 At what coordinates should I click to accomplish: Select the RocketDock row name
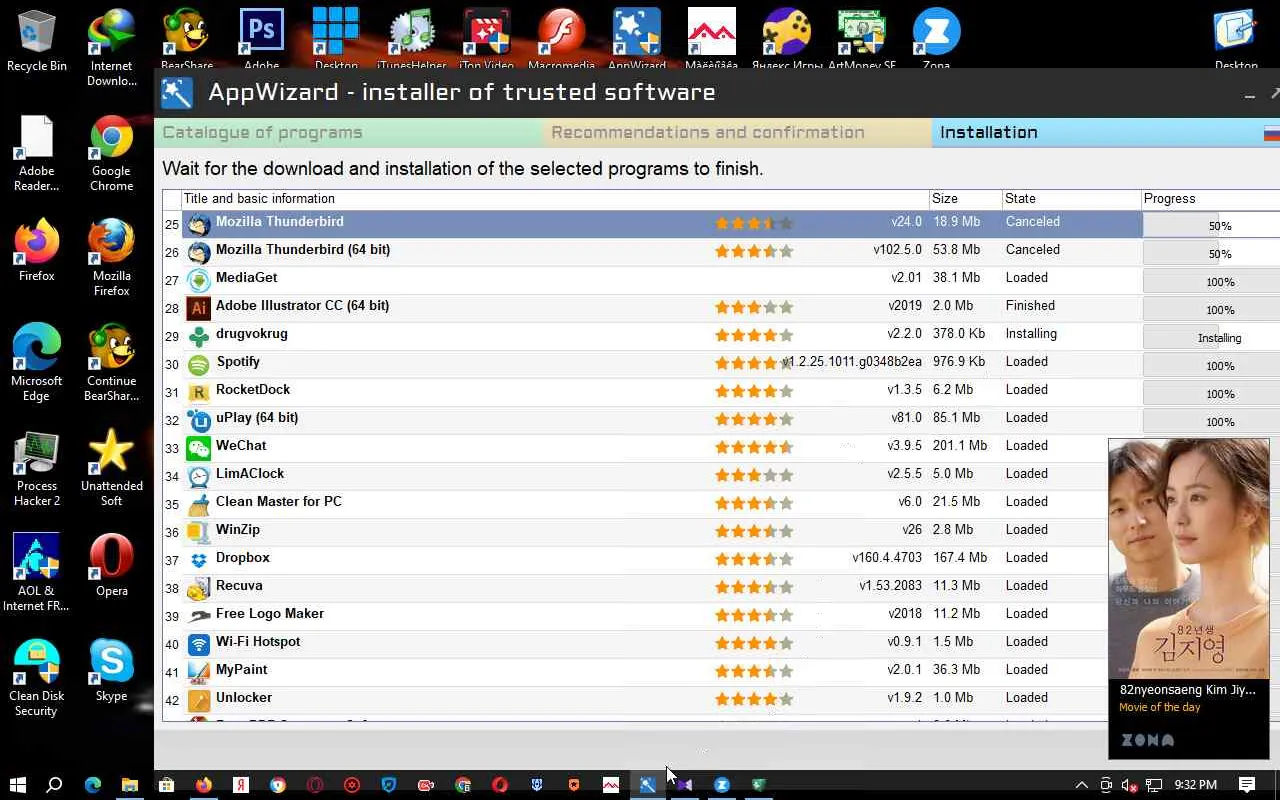[x=253, y=390]
